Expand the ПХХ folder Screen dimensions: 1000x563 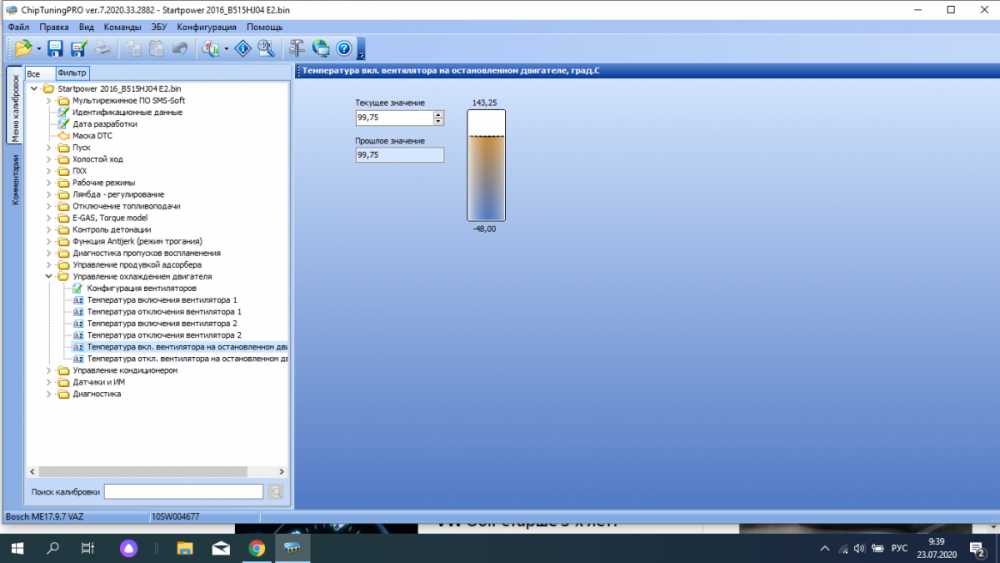click(x=49, y=171)
